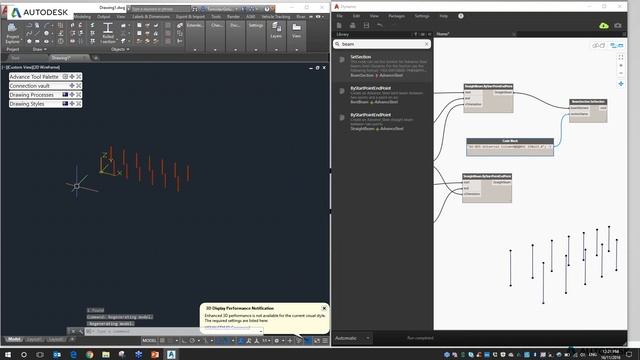Toggle the grid display in AutoCAD status bar
This screenshot has width=640, height=360.
point(162,340)
